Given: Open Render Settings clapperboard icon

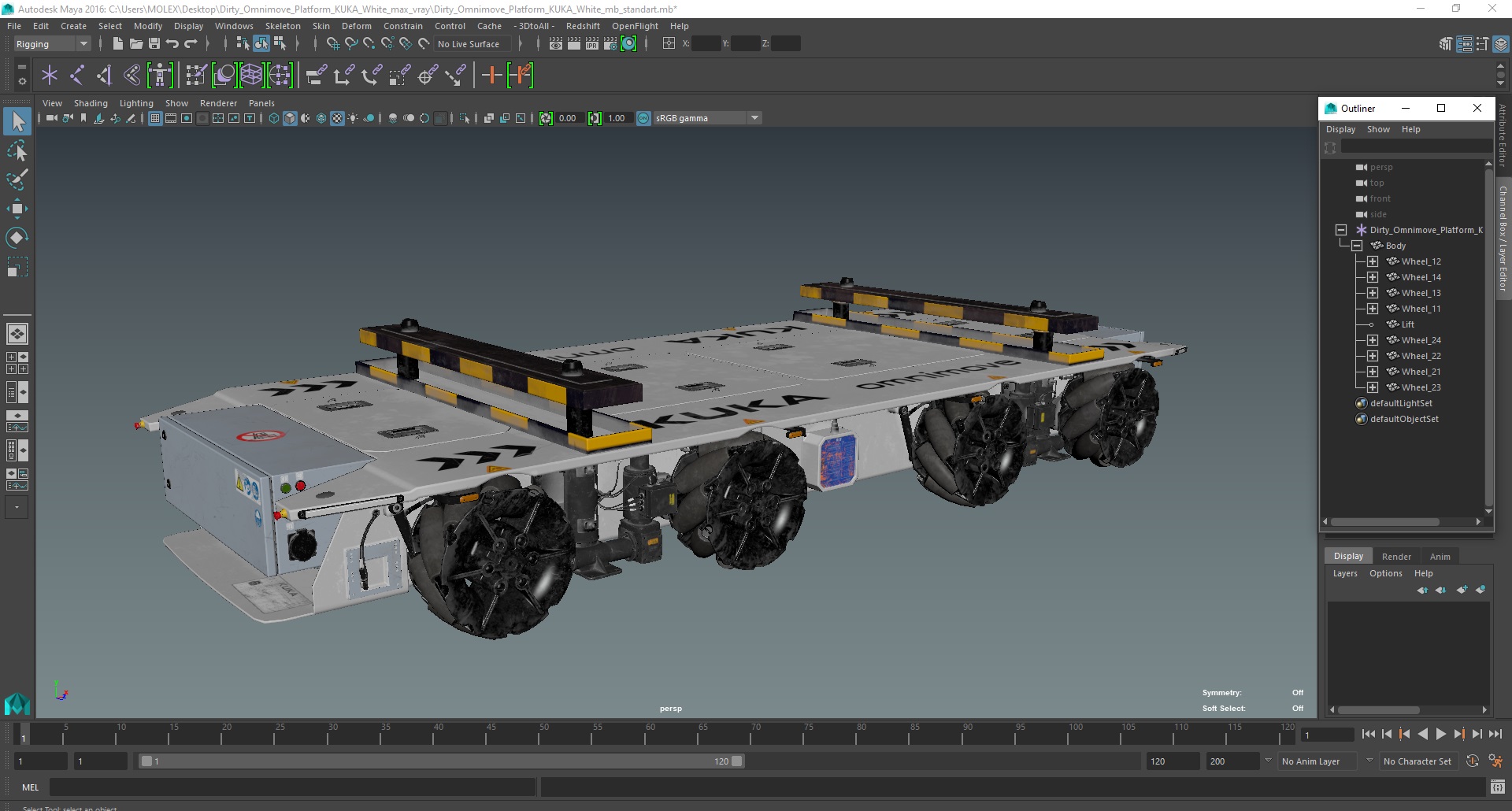Looking at the screenshot, I should tap(610, 44).
